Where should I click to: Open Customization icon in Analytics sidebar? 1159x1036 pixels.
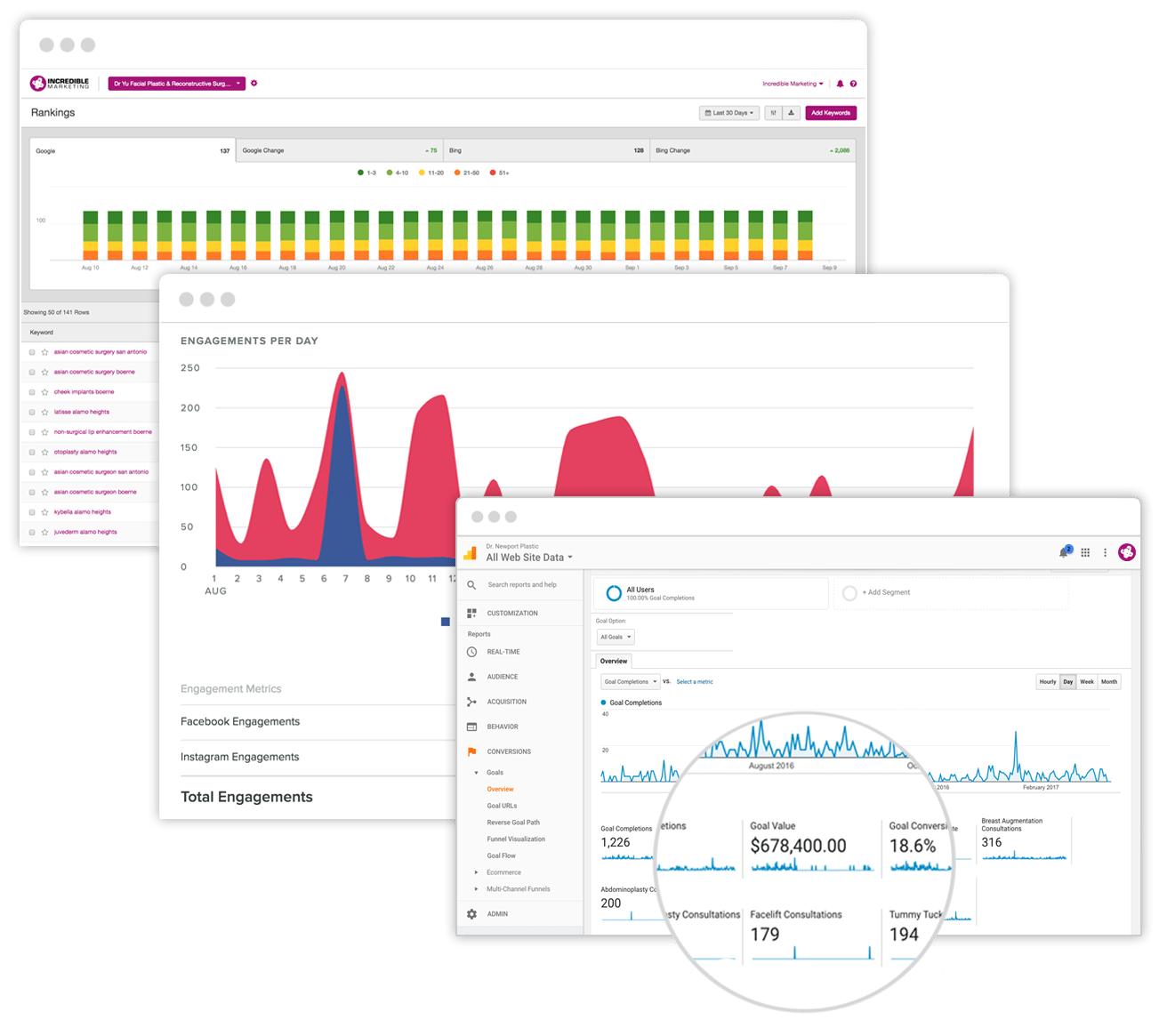tap(471, 613)
